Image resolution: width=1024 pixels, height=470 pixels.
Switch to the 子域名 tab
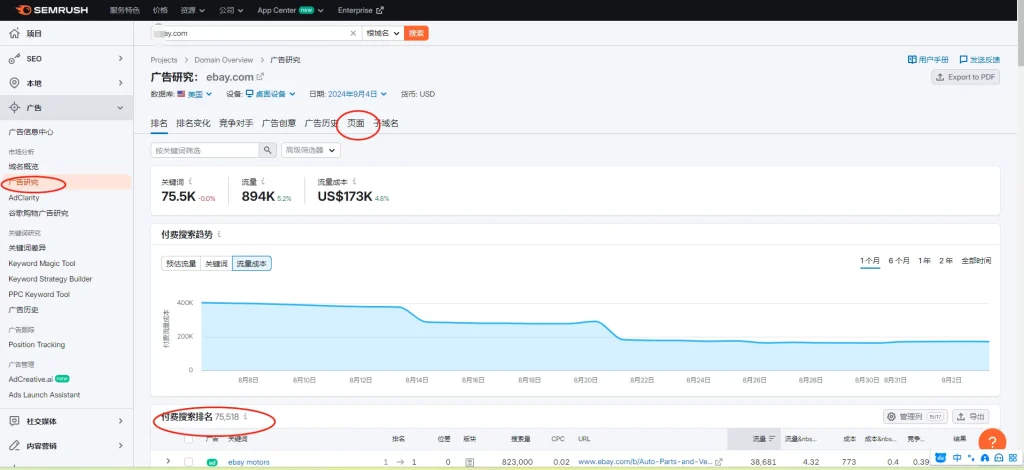point(386,123)
